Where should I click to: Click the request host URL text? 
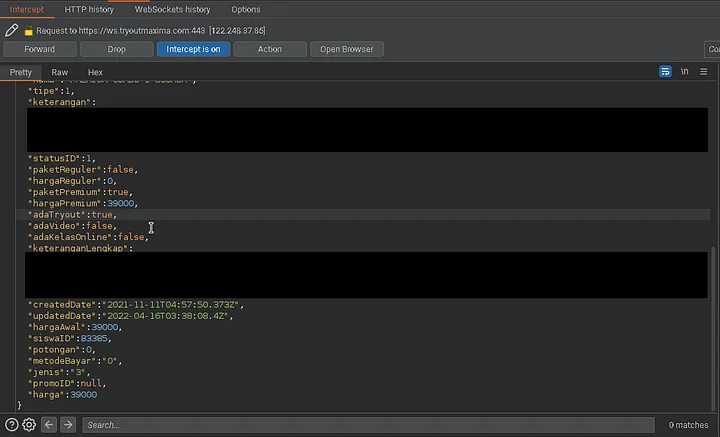(141, 31)
